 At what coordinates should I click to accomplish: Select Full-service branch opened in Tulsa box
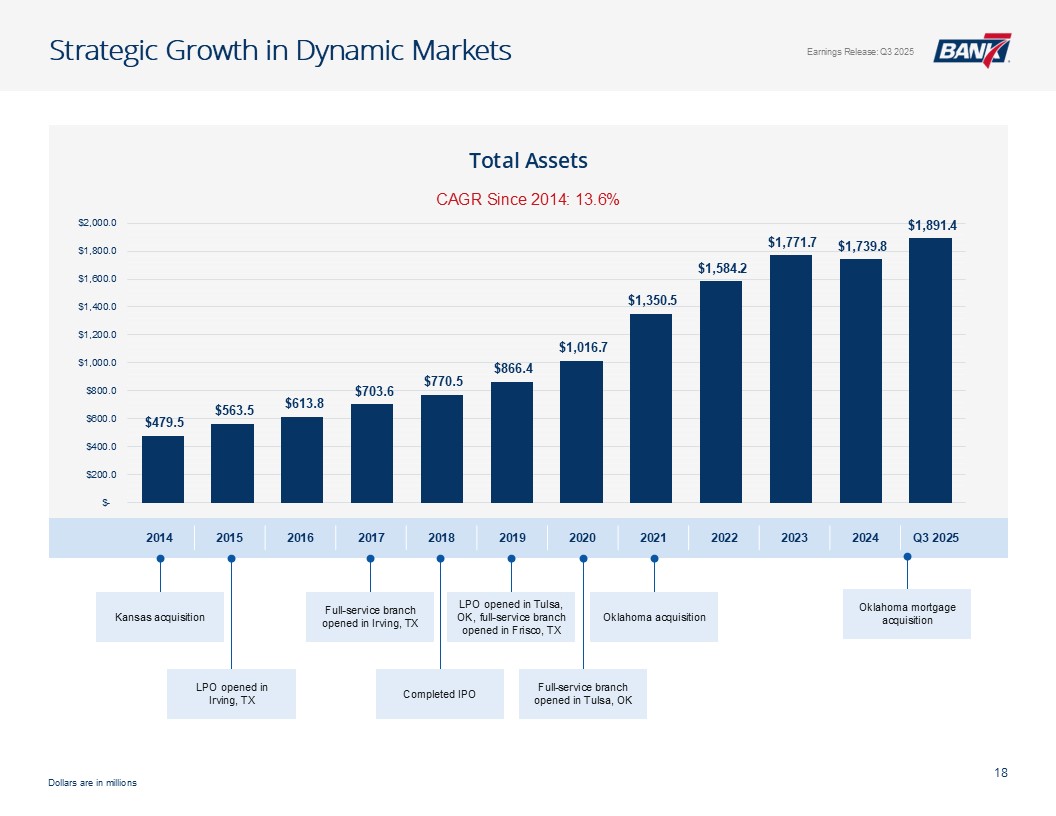(582, 694)
